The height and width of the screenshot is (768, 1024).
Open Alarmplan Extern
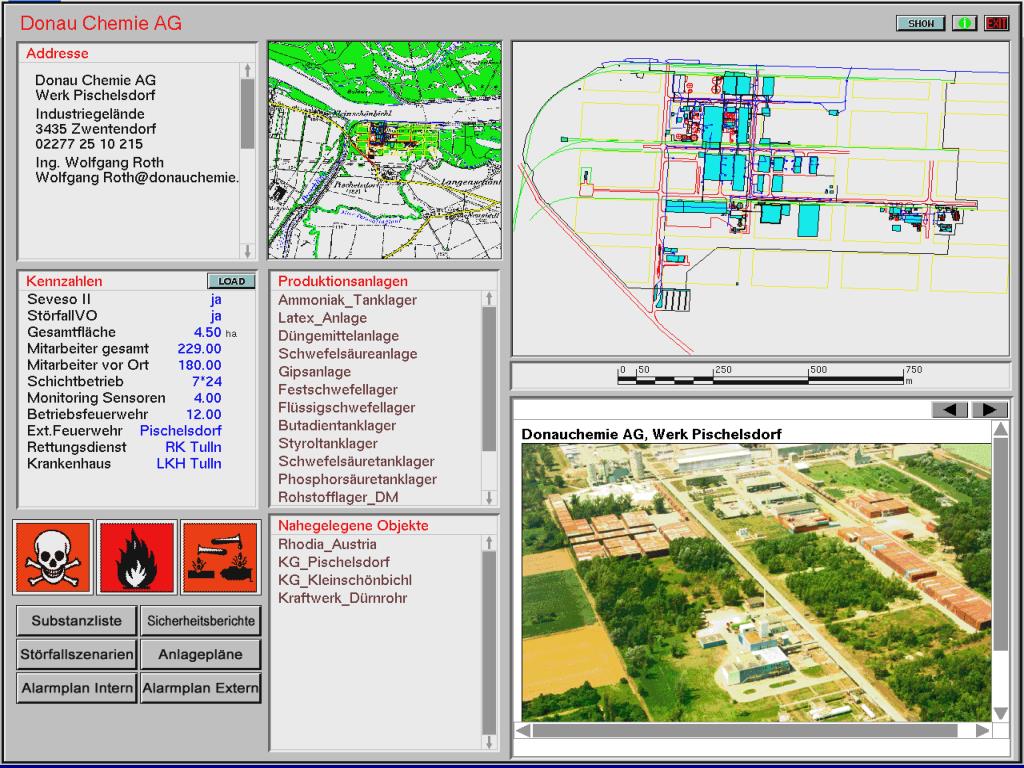200,688
